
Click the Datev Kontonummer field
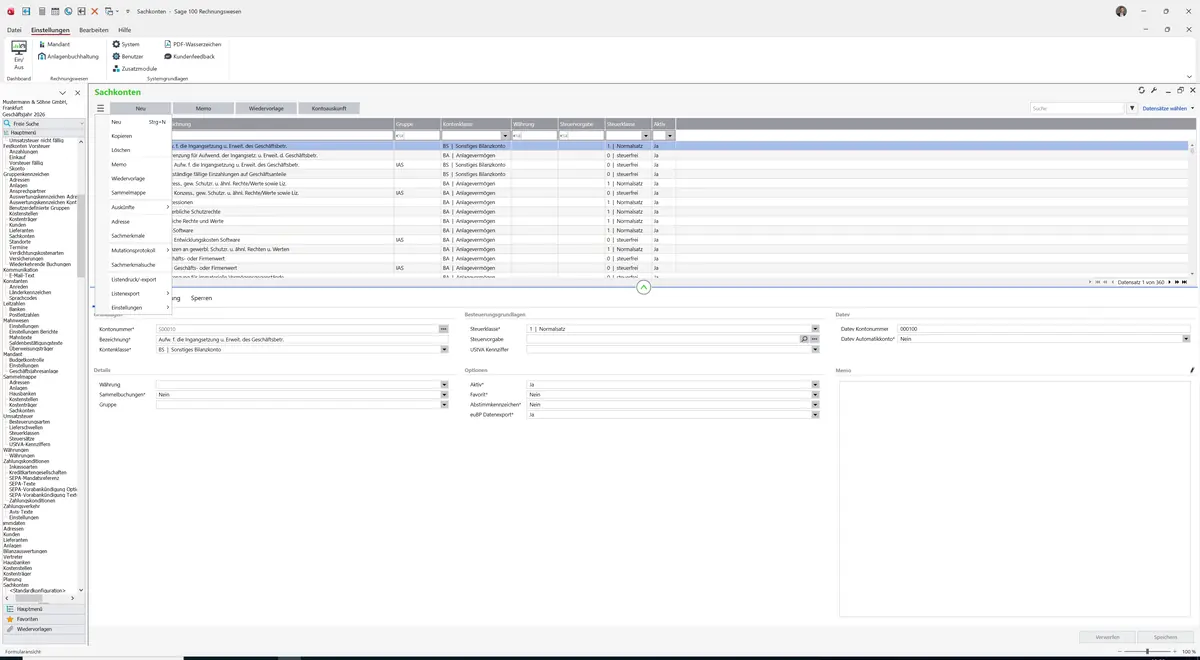(1044, 328)
